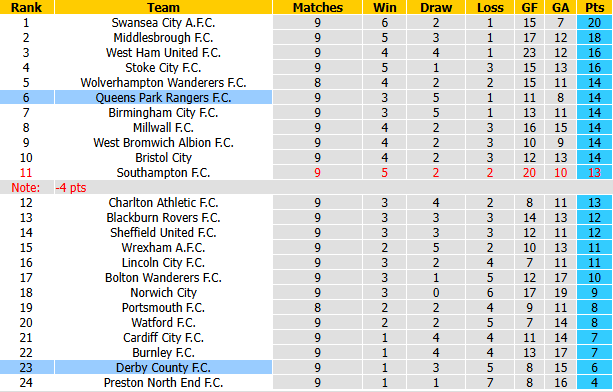Image resolution: width=613 pixels, height=392 pixels.
Task: Click the Draw column header
Action: point(436,7)
